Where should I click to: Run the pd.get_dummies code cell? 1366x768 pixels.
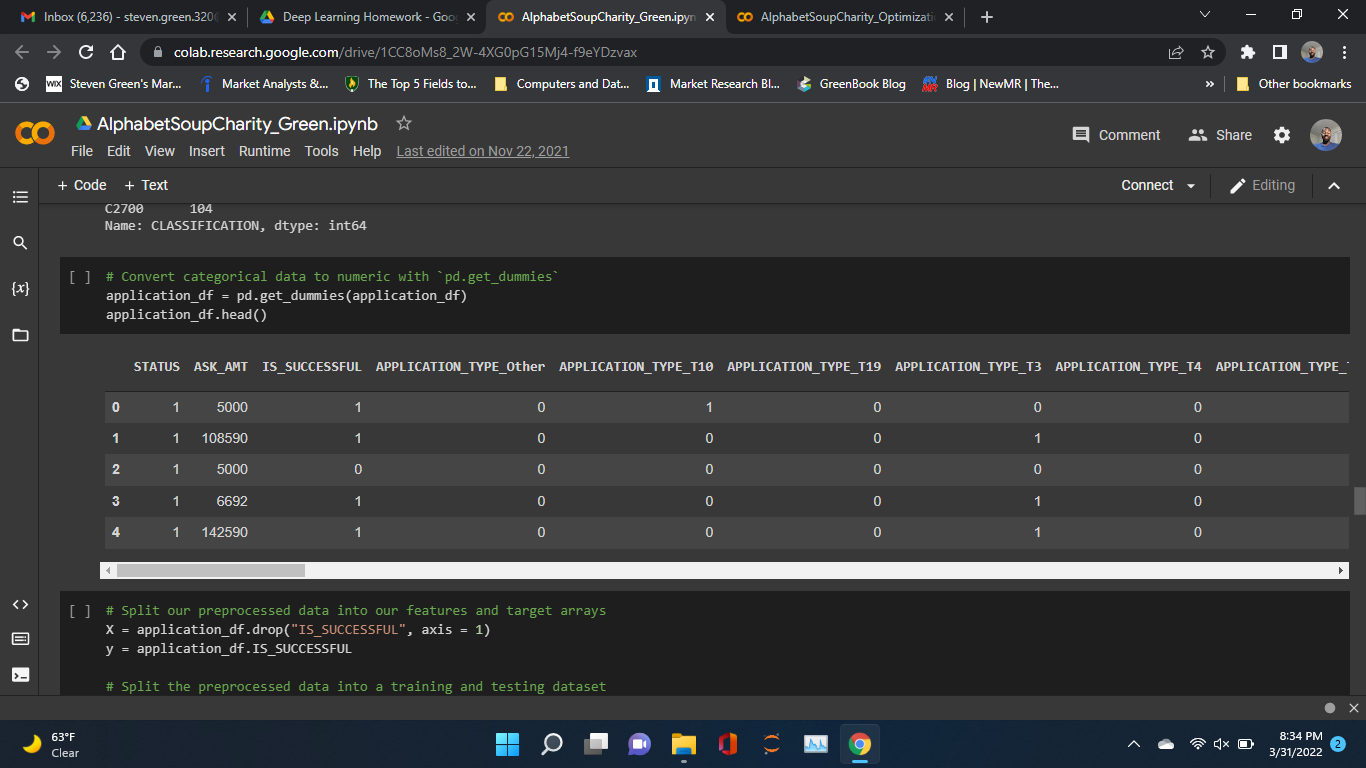click(x=80, y=277)
